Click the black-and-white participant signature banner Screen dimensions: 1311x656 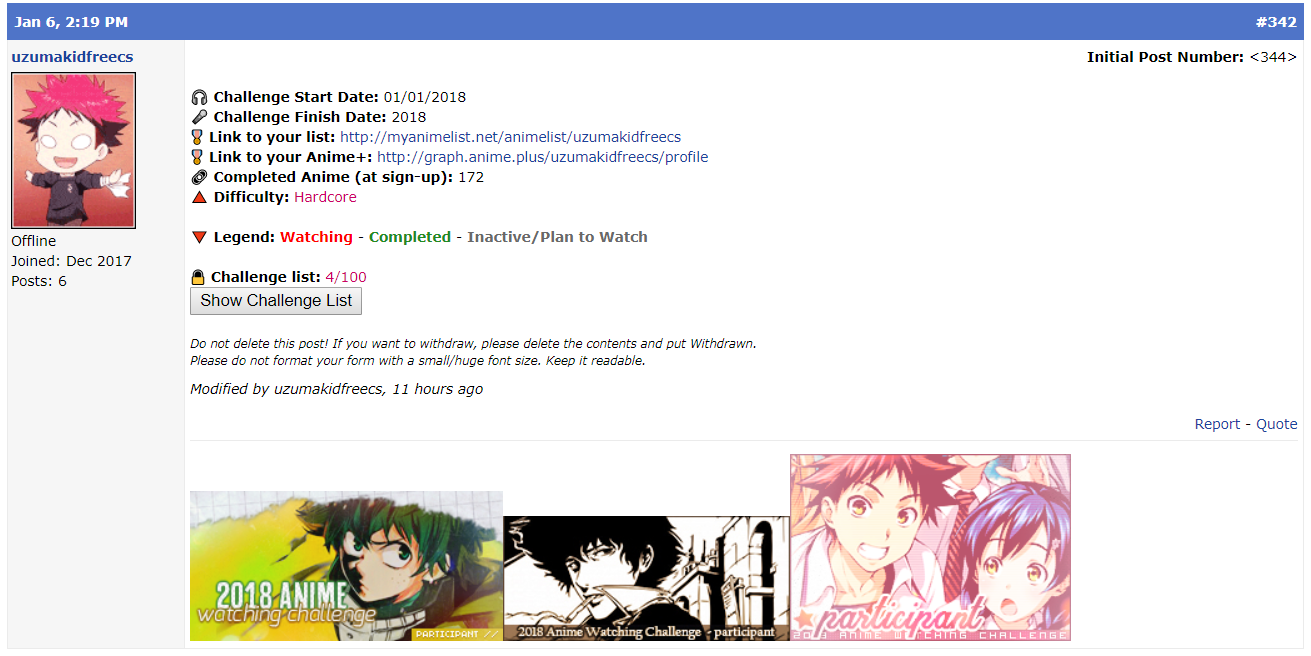646,578
